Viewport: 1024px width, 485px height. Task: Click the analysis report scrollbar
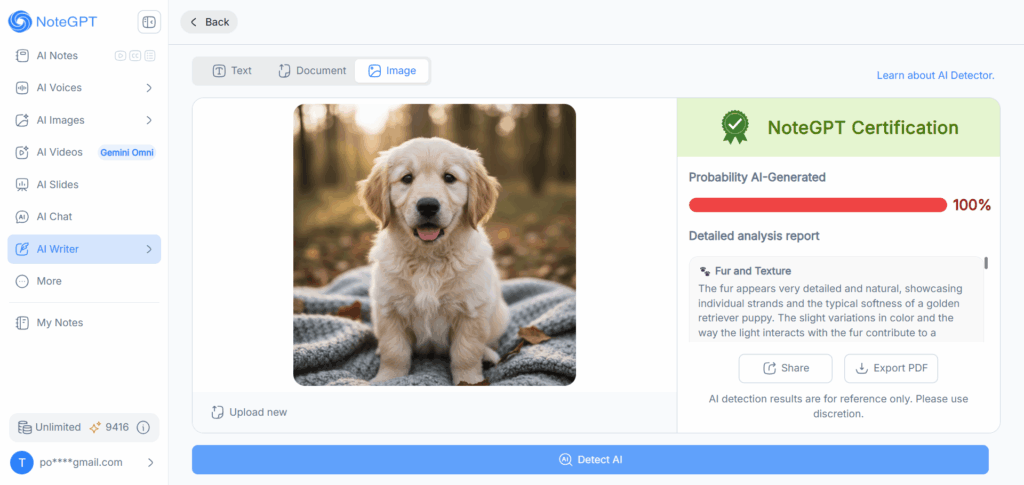click(x=985, y=263)
